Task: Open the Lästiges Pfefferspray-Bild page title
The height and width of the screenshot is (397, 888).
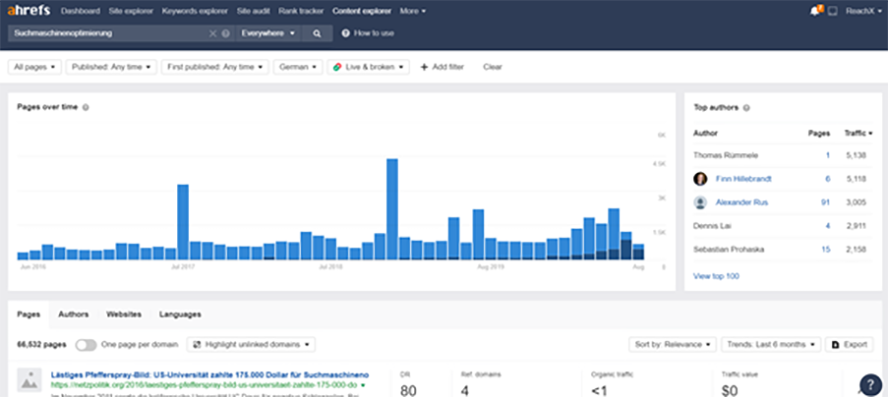Action: tap(210, 375)
